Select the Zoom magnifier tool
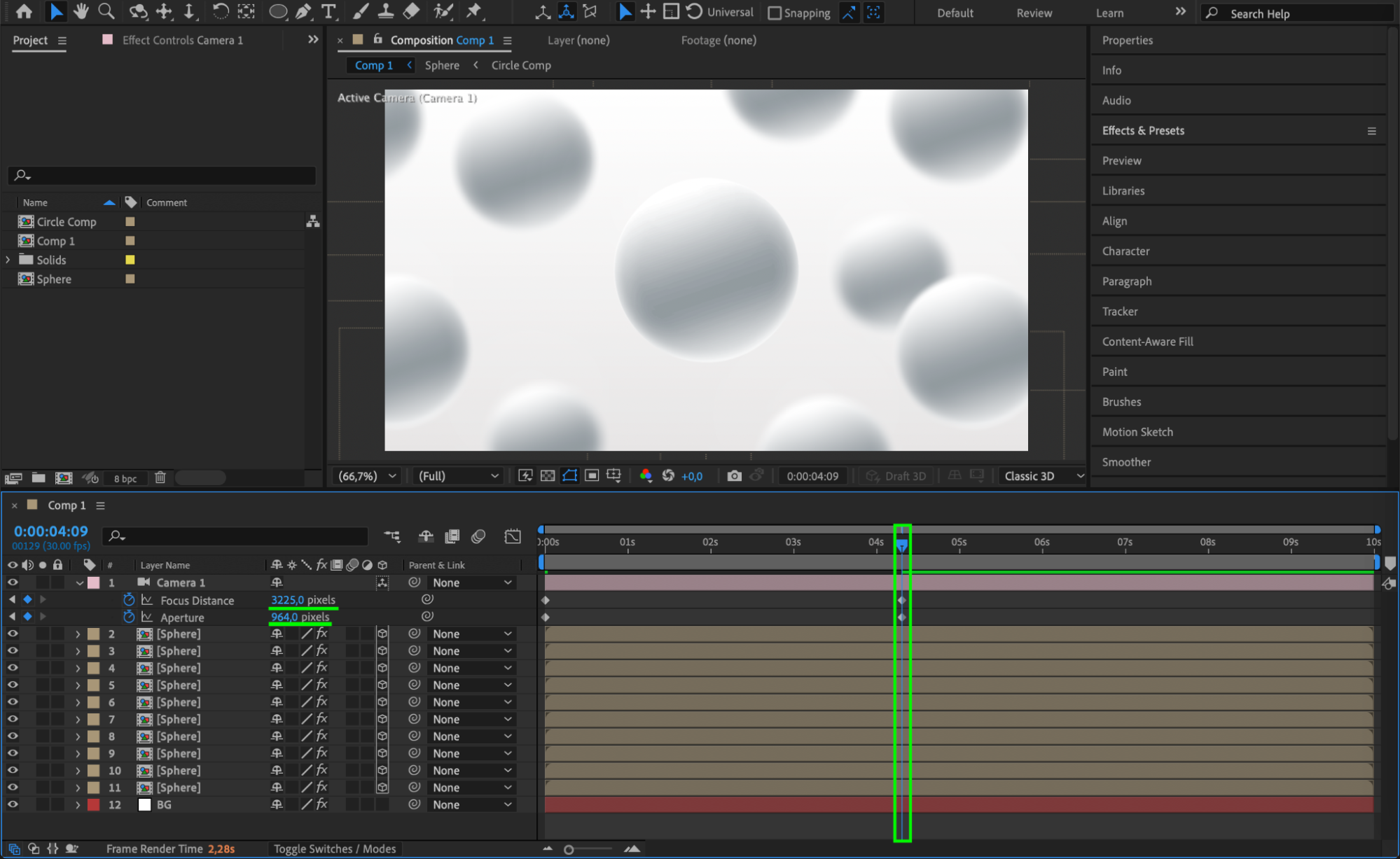Screen dimensions: 1400x859 point(106,11)
